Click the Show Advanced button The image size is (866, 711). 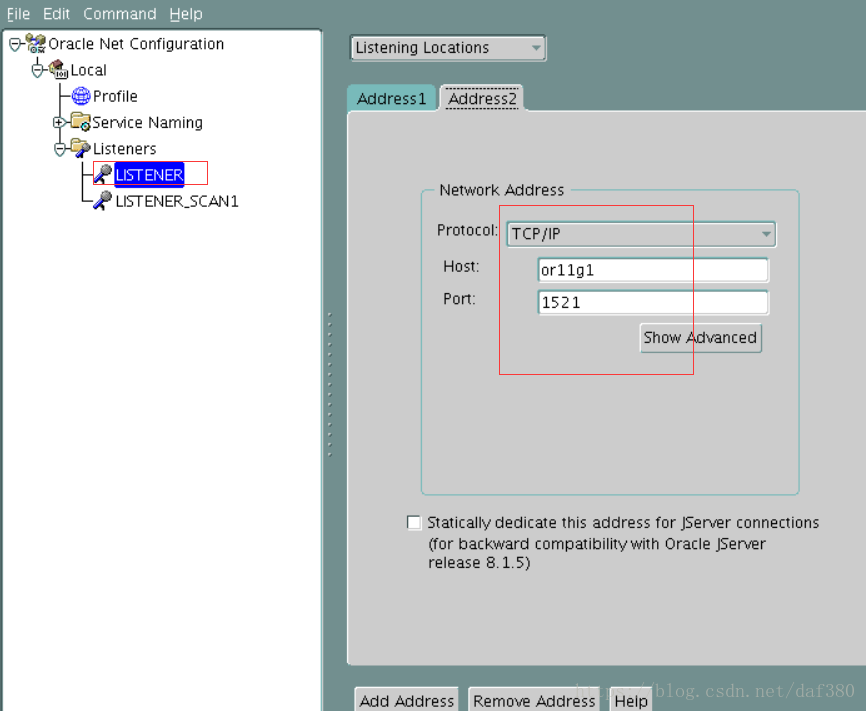click(700, 338)
